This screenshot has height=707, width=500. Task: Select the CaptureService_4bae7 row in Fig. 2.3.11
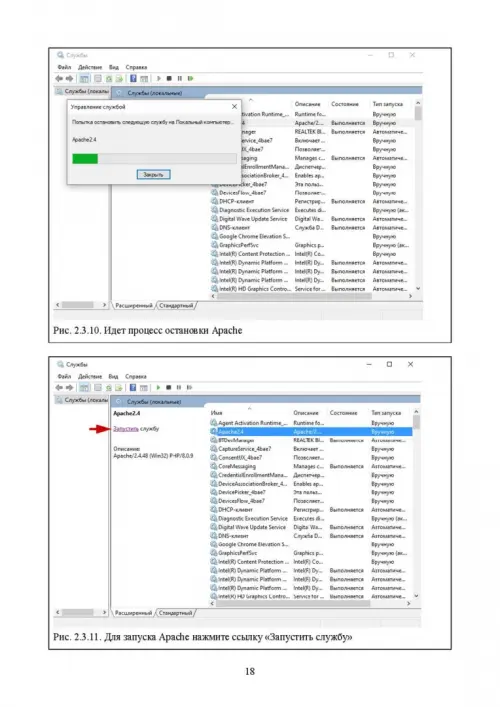pyautogui.click(x=311, y=449)
